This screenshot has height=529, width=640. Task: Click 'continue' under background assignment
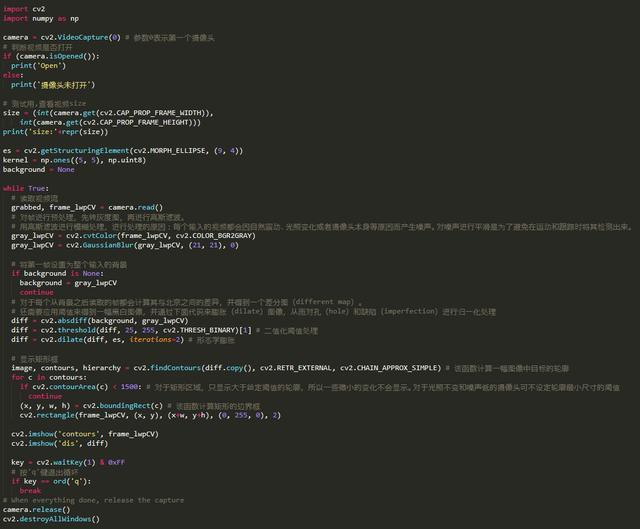coord(37,292)
